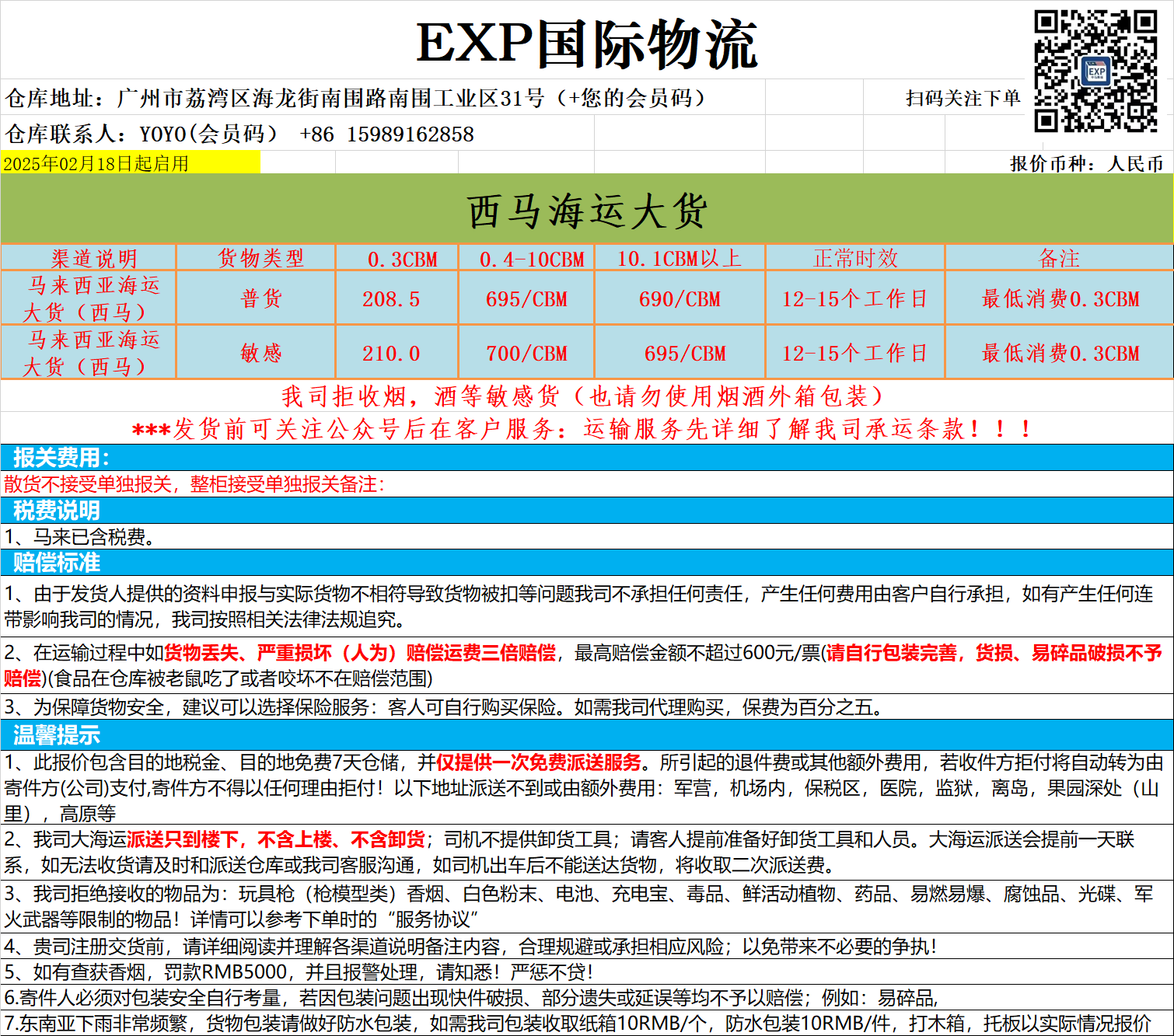Viewport: 1174px width, 1036px height.
Task: Click the 备注 column header
Action: 1059,258
